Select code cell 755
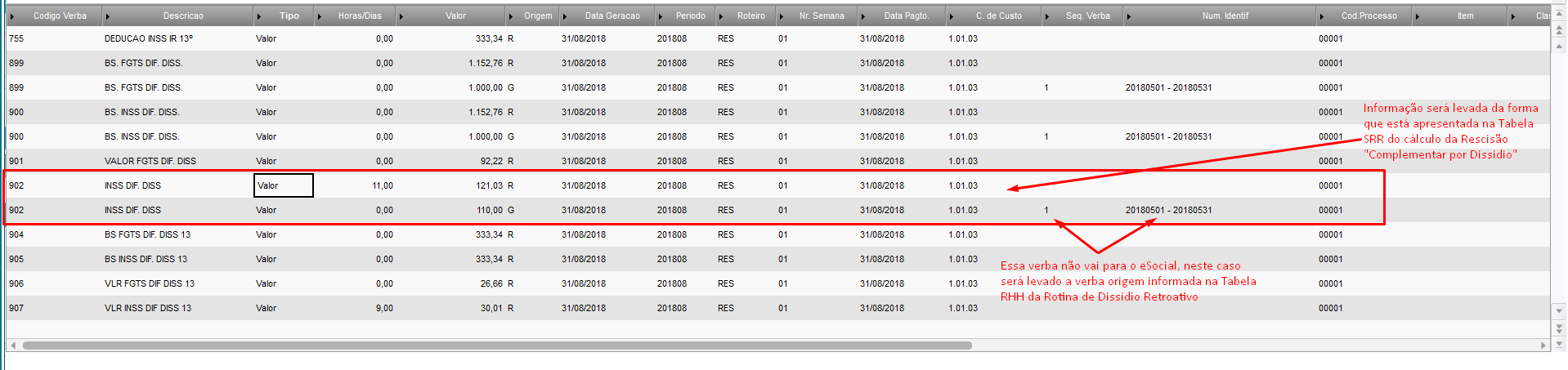1568x370 pixels. pos(16,38)
